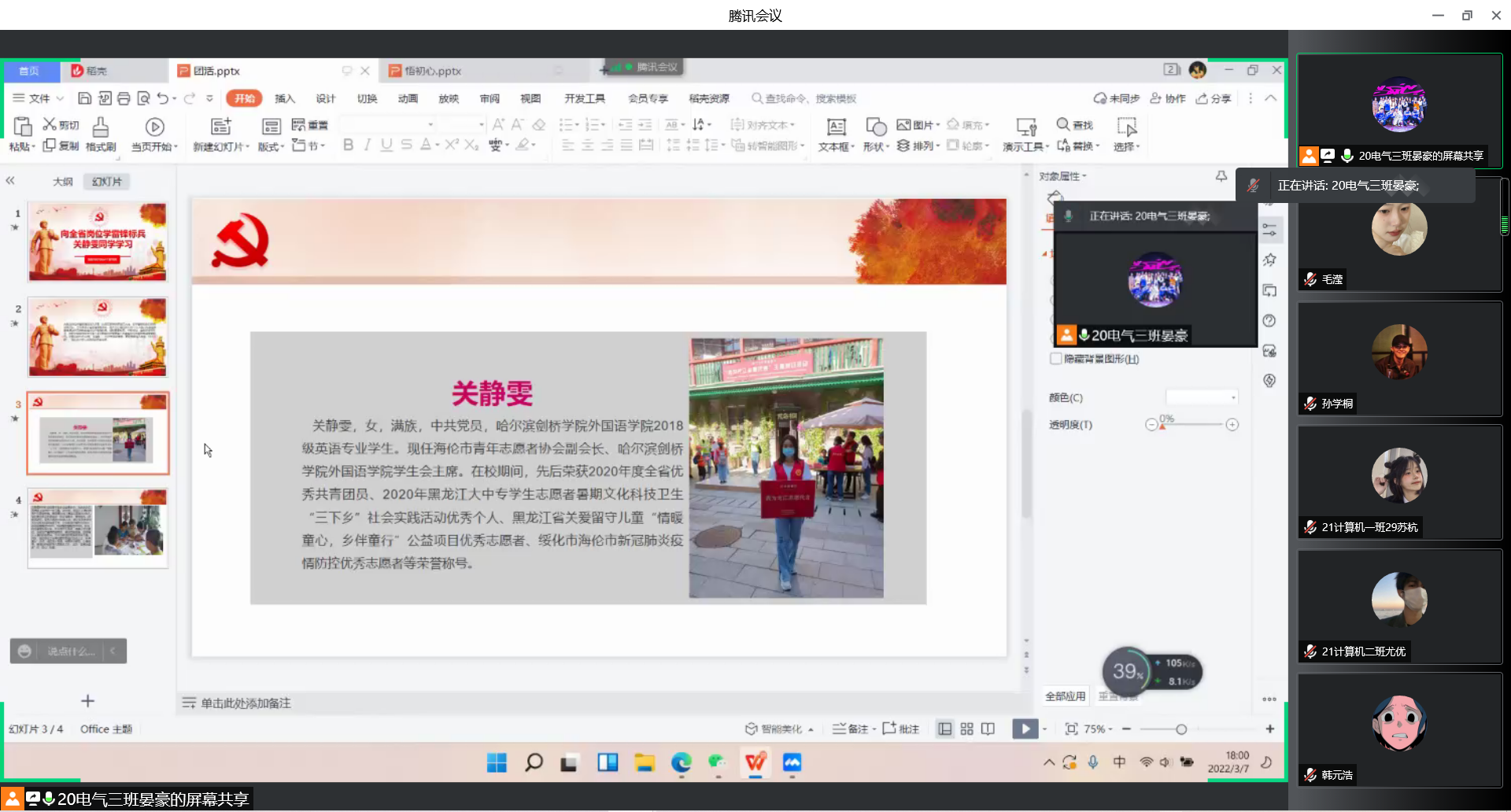Open the Review ribbon tab
Viewport: 1511px width, 812px height.
pyautogui.click(x=490, y=98)
